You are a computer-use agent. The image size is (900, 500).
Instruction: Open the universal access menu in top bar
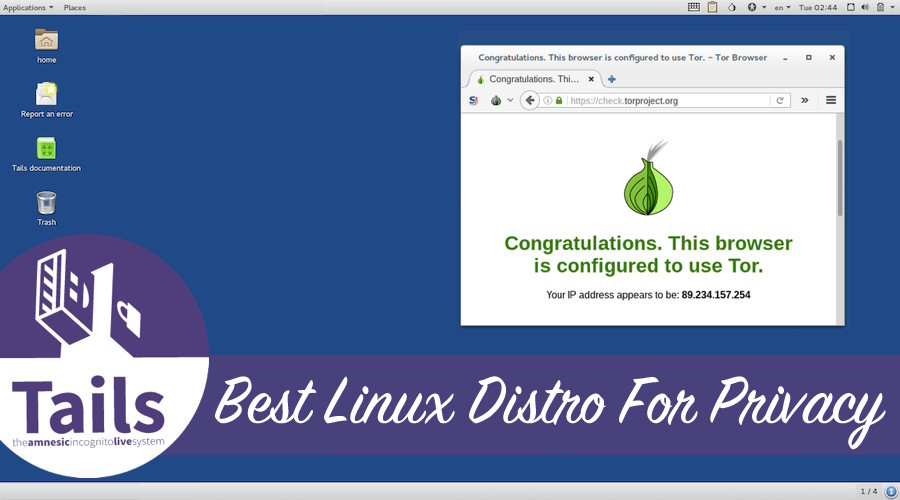pos(756,7)
